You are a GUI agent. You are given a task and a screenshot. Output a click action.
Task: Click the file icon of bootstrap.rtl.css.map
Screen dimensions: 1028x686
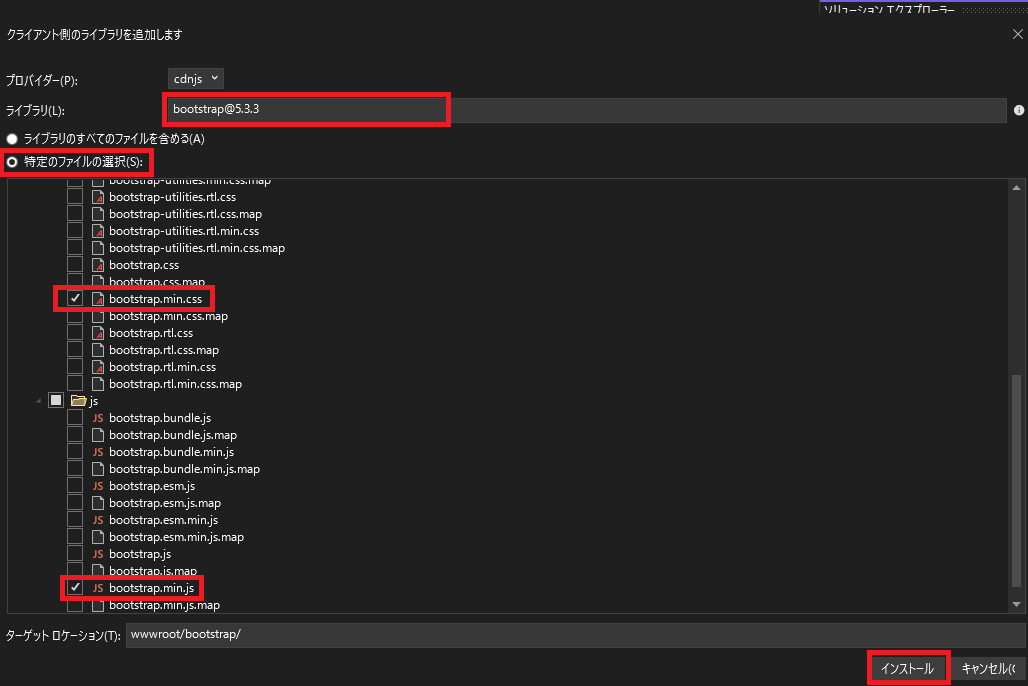click(98, 350)
